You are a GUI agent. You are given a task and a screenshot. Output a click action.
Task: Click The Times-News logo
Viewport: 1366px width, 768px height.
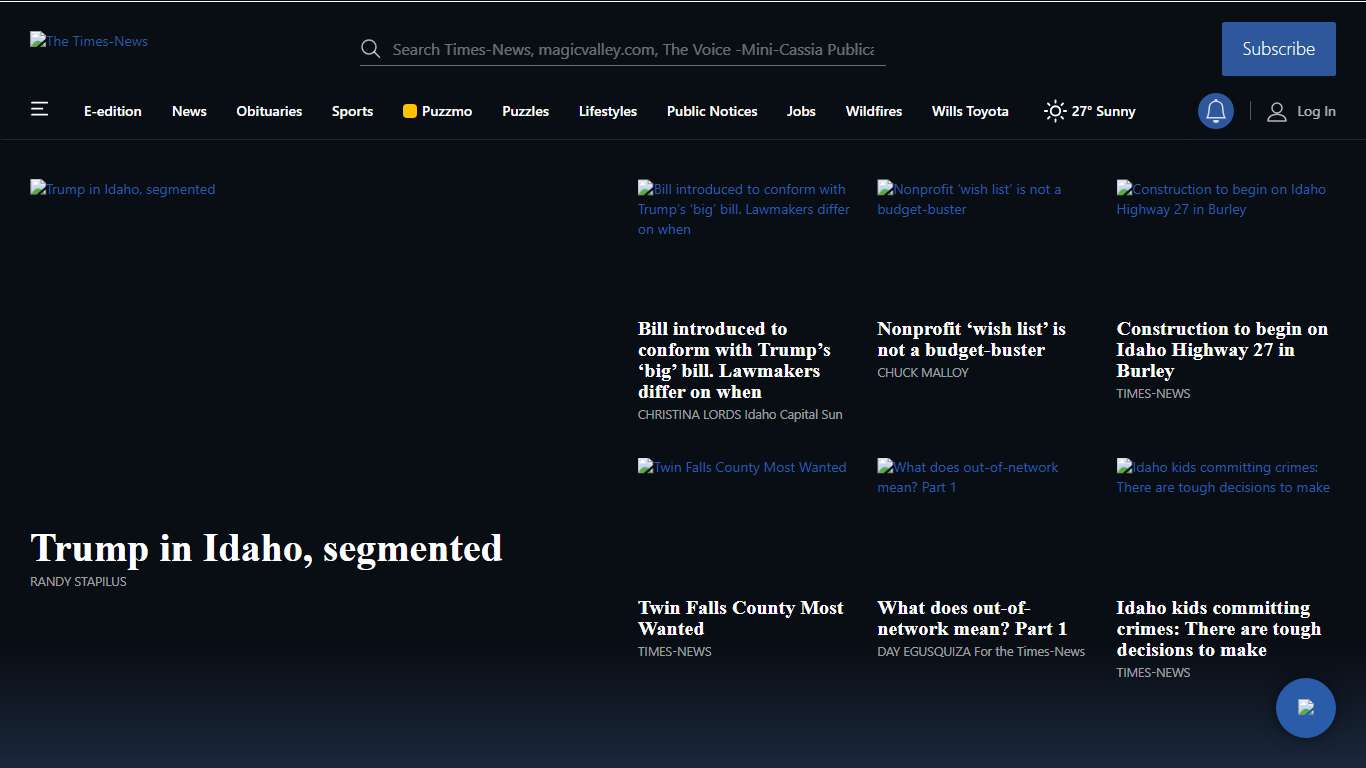pos(88,41)
